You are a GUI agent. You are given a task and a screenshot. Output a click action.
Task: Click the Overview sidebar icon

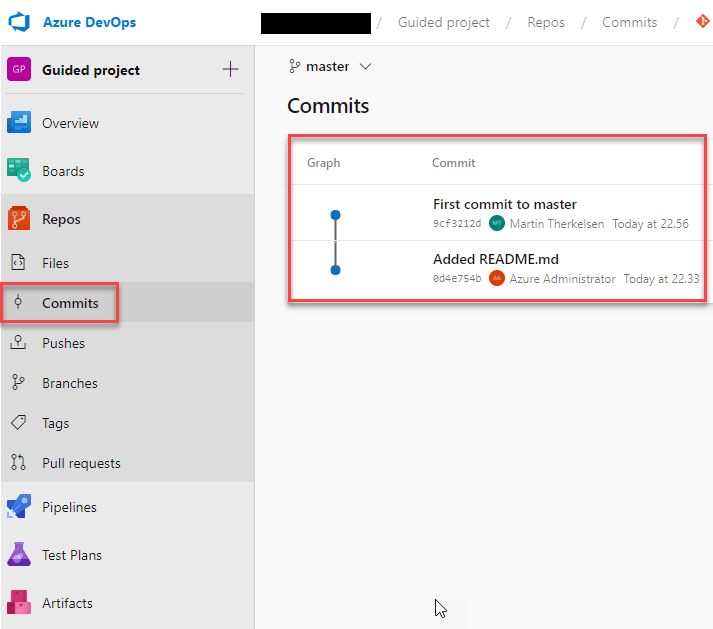click(x=19, y=122)
